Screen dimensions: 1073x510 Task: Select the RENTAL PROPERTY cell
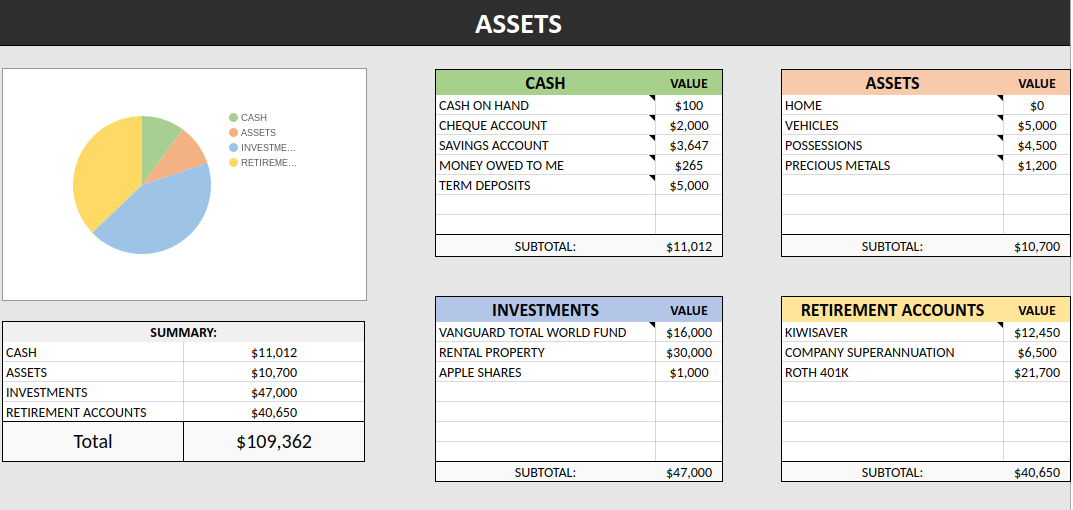(x=545, y=353)
